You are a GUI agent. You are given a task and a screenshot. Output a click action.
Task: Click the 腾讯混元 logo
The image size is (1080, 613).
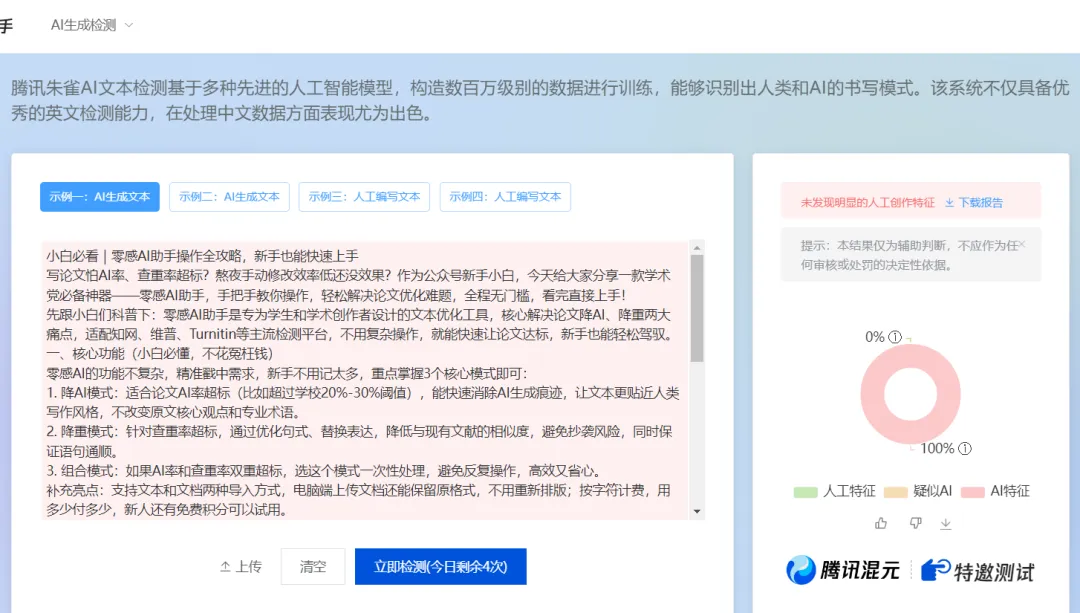coord(843,570)
